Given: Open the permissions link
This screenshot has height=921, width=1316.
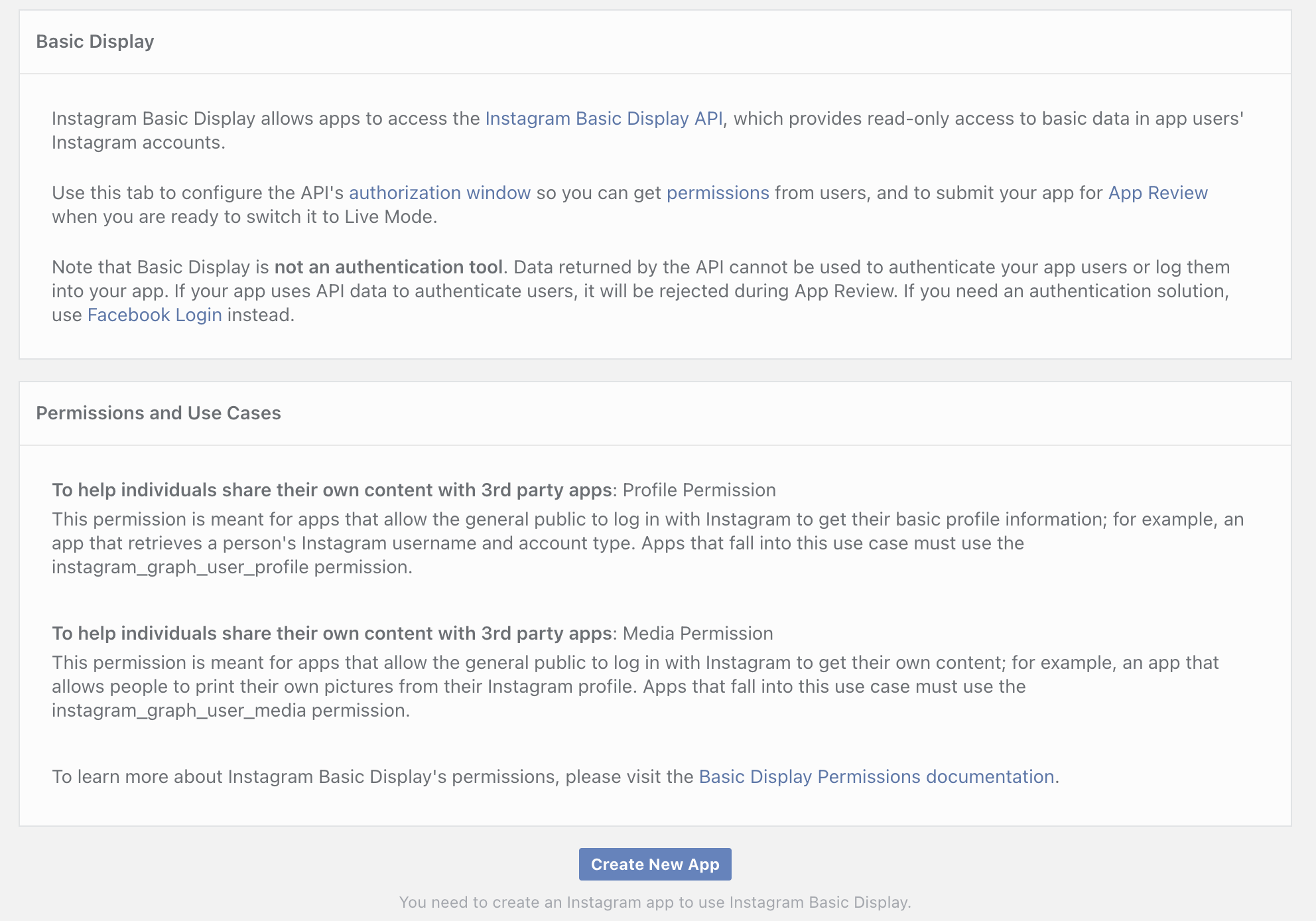Looking at the screenshot, I should 718,192.
